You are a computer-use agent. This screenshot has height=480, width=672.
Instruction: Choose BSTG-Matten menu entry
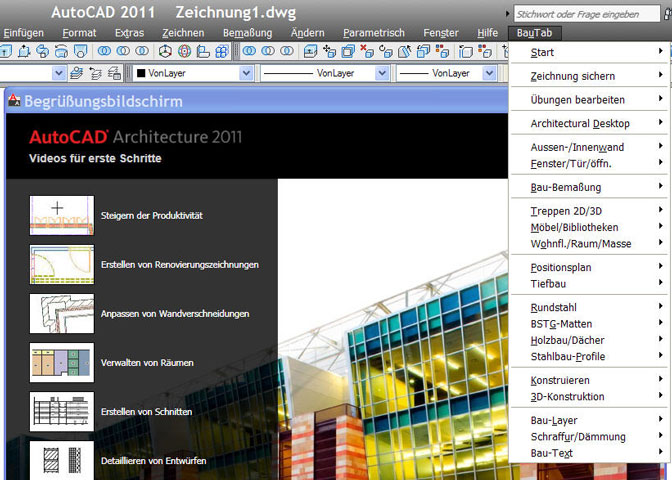(x=589, y=324)
